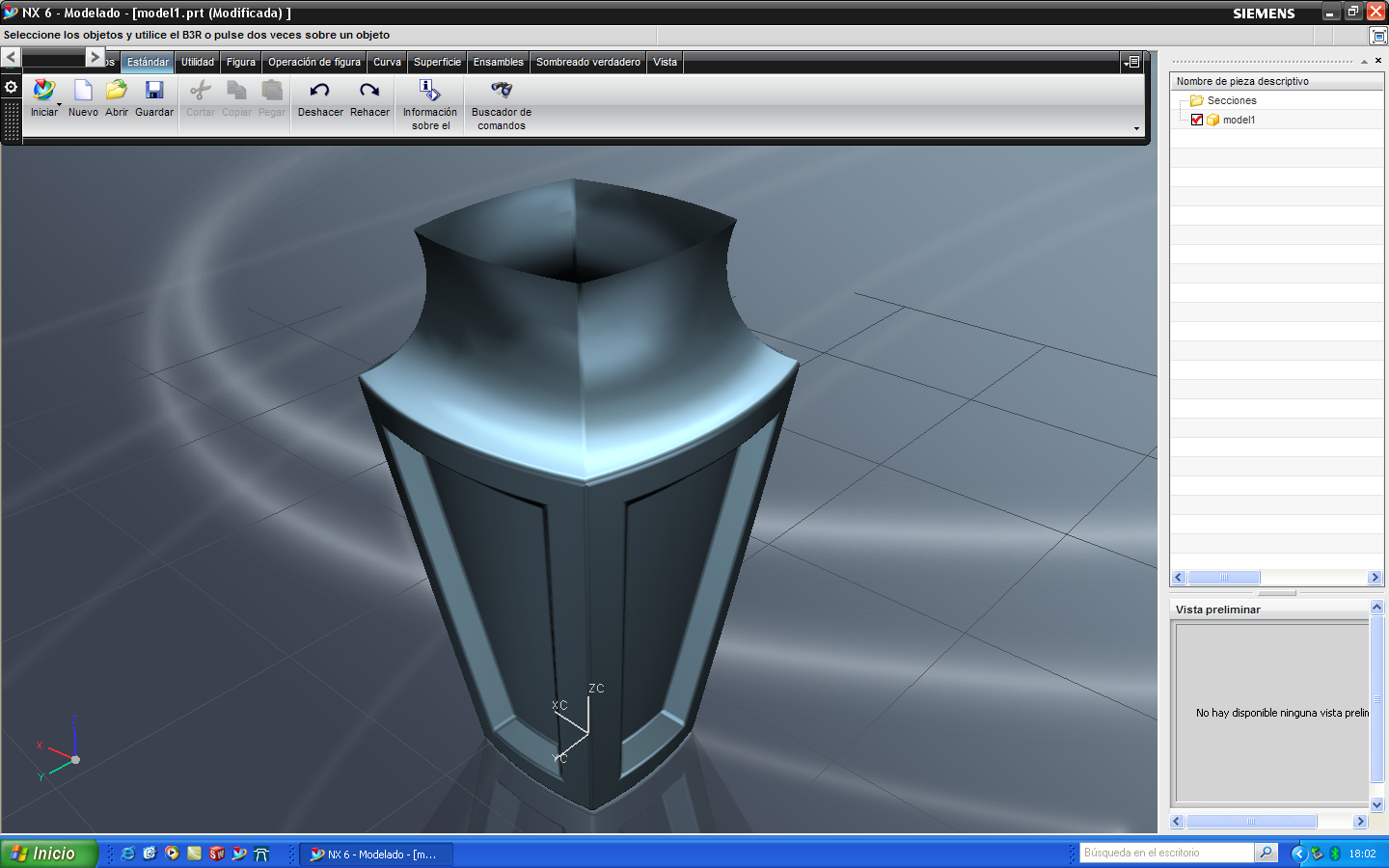The image size is (1389, 868).
Task: Click the Cortar scissors icon
Action: pos(200,90)
